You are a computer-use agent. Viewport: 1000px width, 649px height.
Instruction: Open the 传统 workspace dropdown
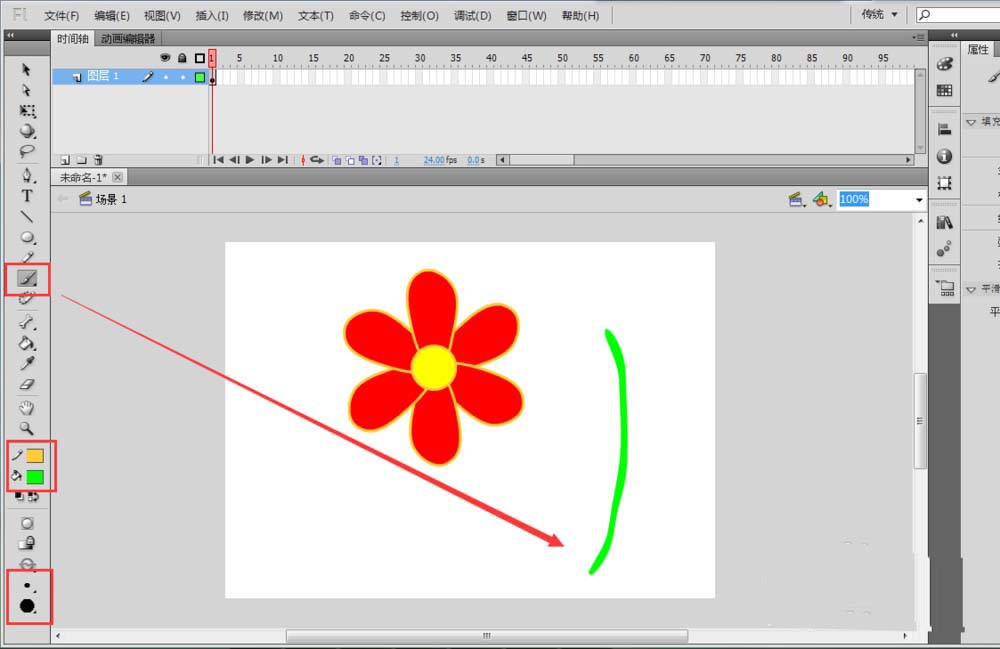pos(879,14)
